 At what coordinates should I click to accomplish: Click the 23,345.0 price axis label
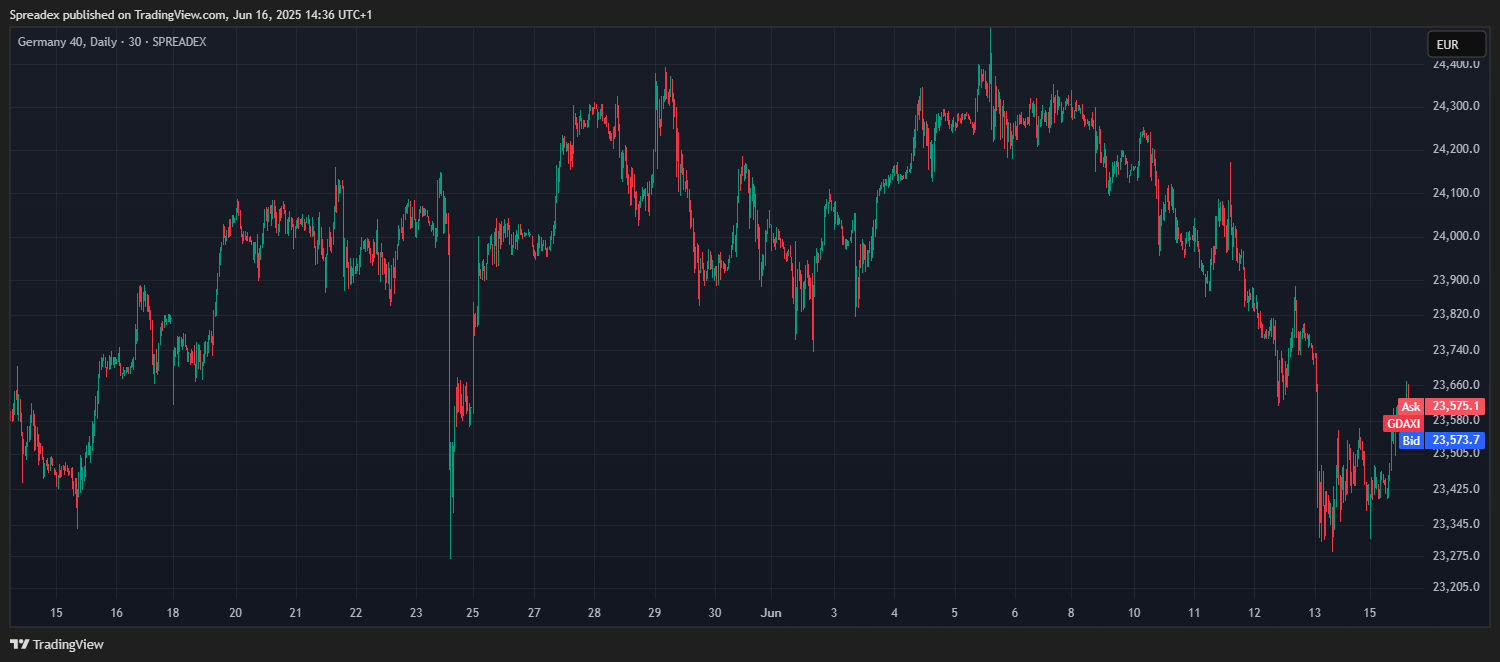pos(1456,524)
